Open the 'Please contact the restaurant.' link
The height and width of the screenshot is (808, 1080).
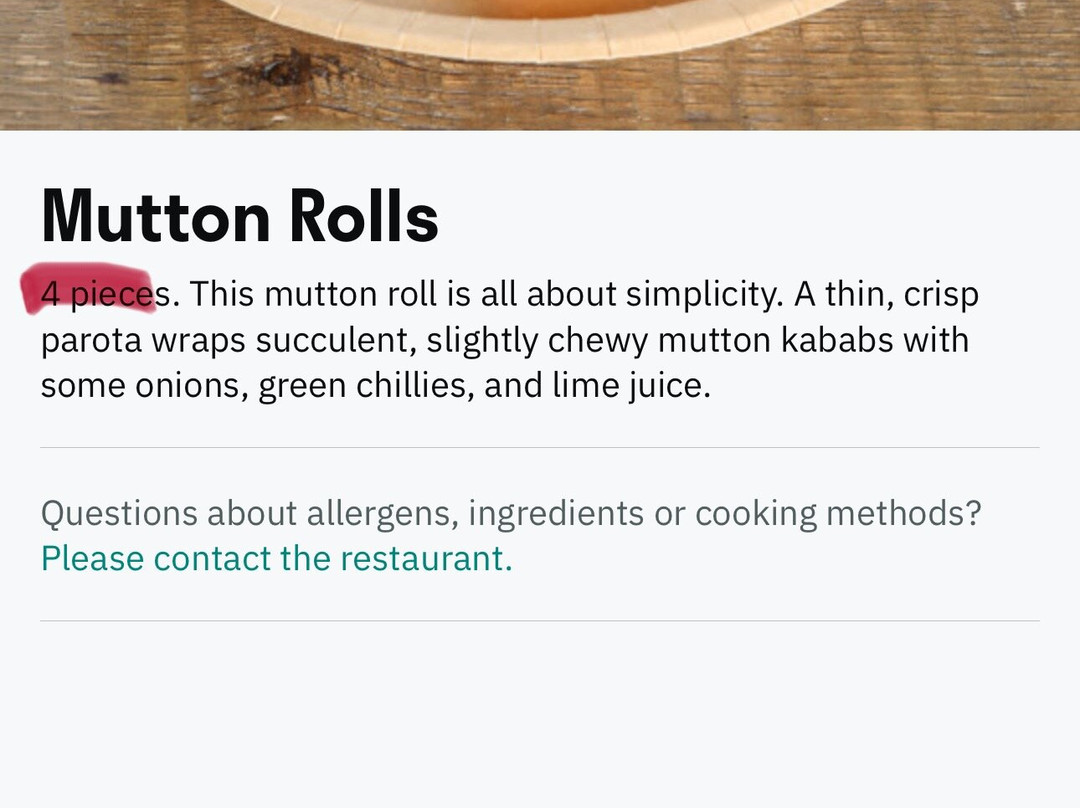(277, 559)
